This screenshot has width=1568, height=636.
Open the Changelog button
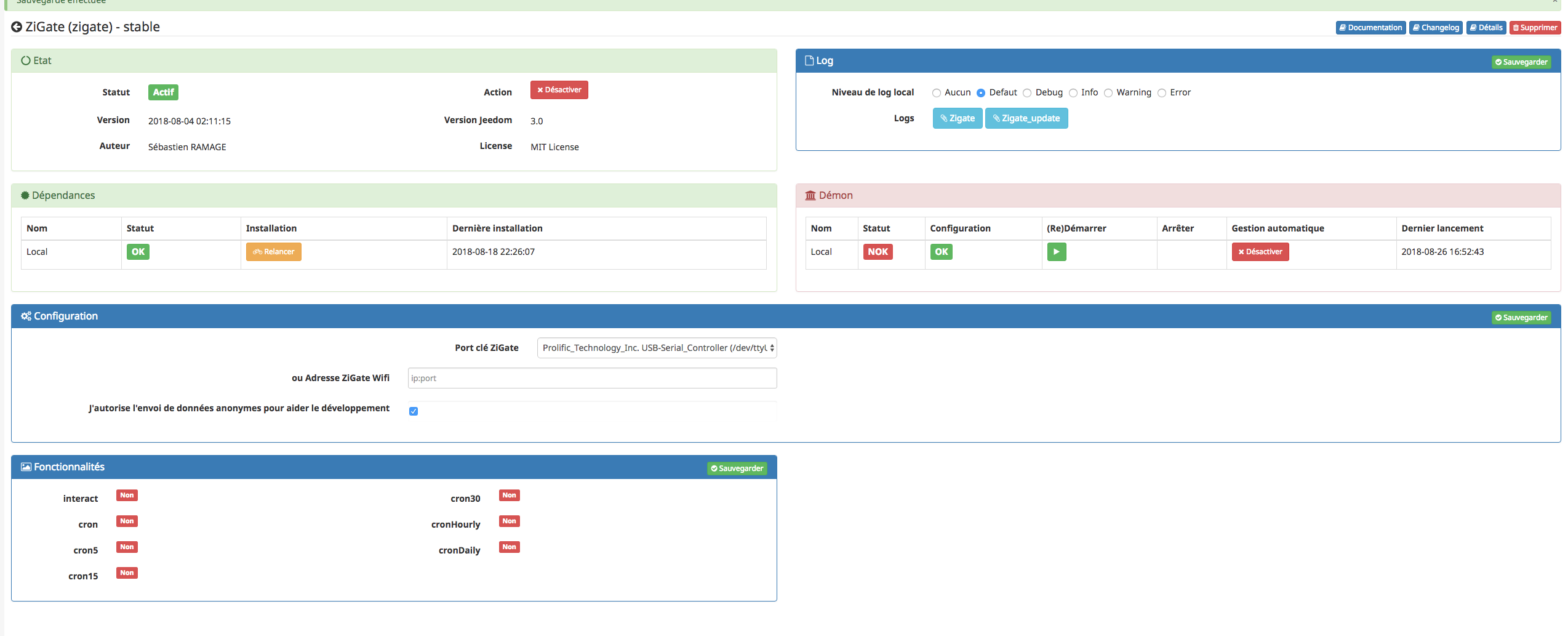pyautogui.click(x=1436, y=28)
